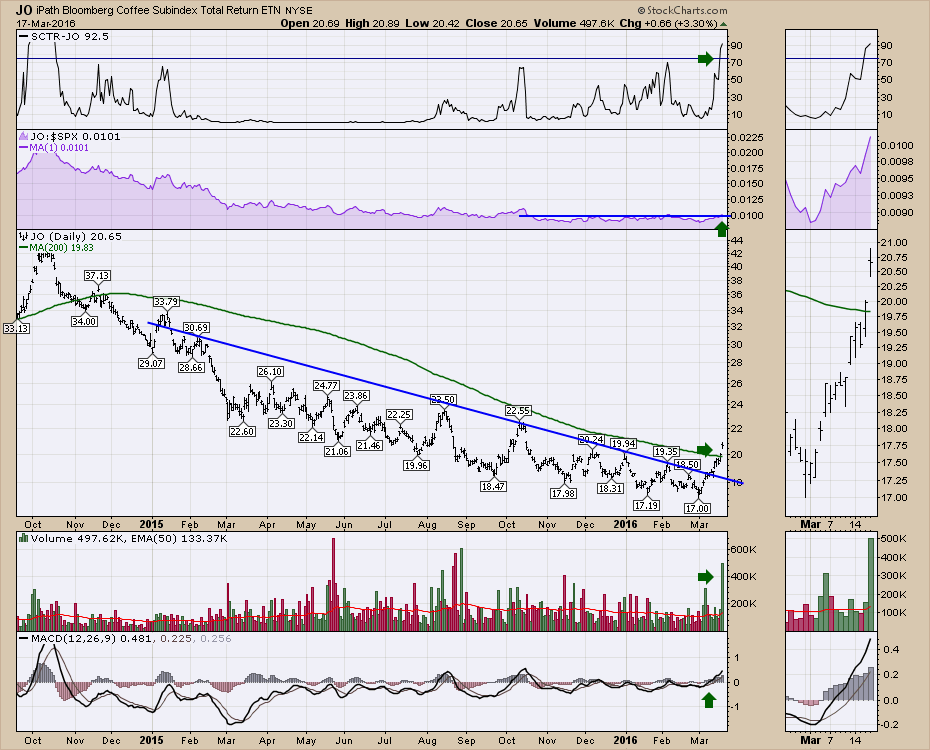This screenshot has height=750, width=930.
Task: Click the 500K label on zoom volume axis
Action: [894, 538]
